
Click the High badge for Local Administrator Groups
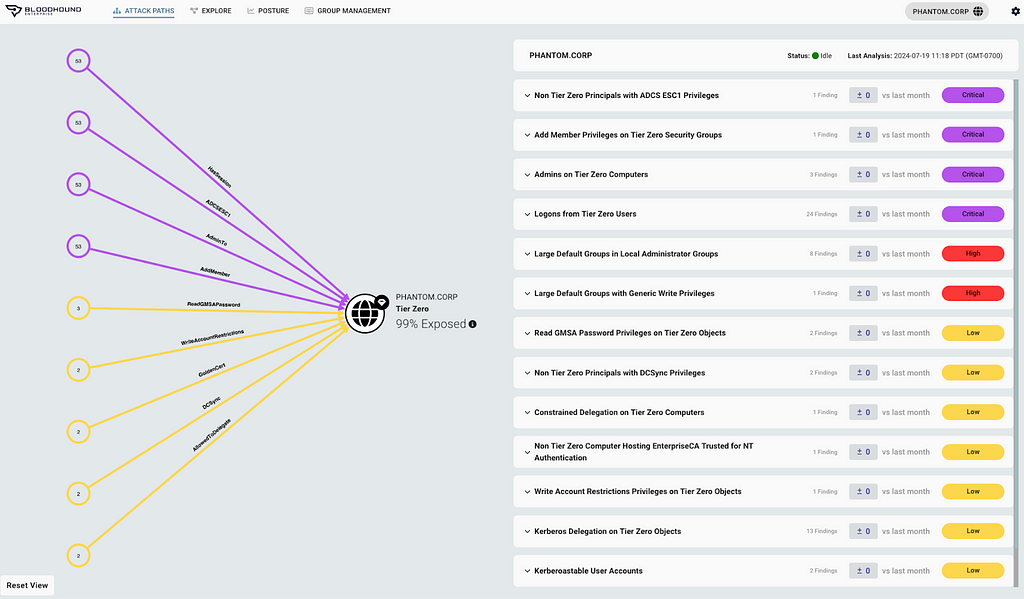pyautogui.click(x=972, y=253)
